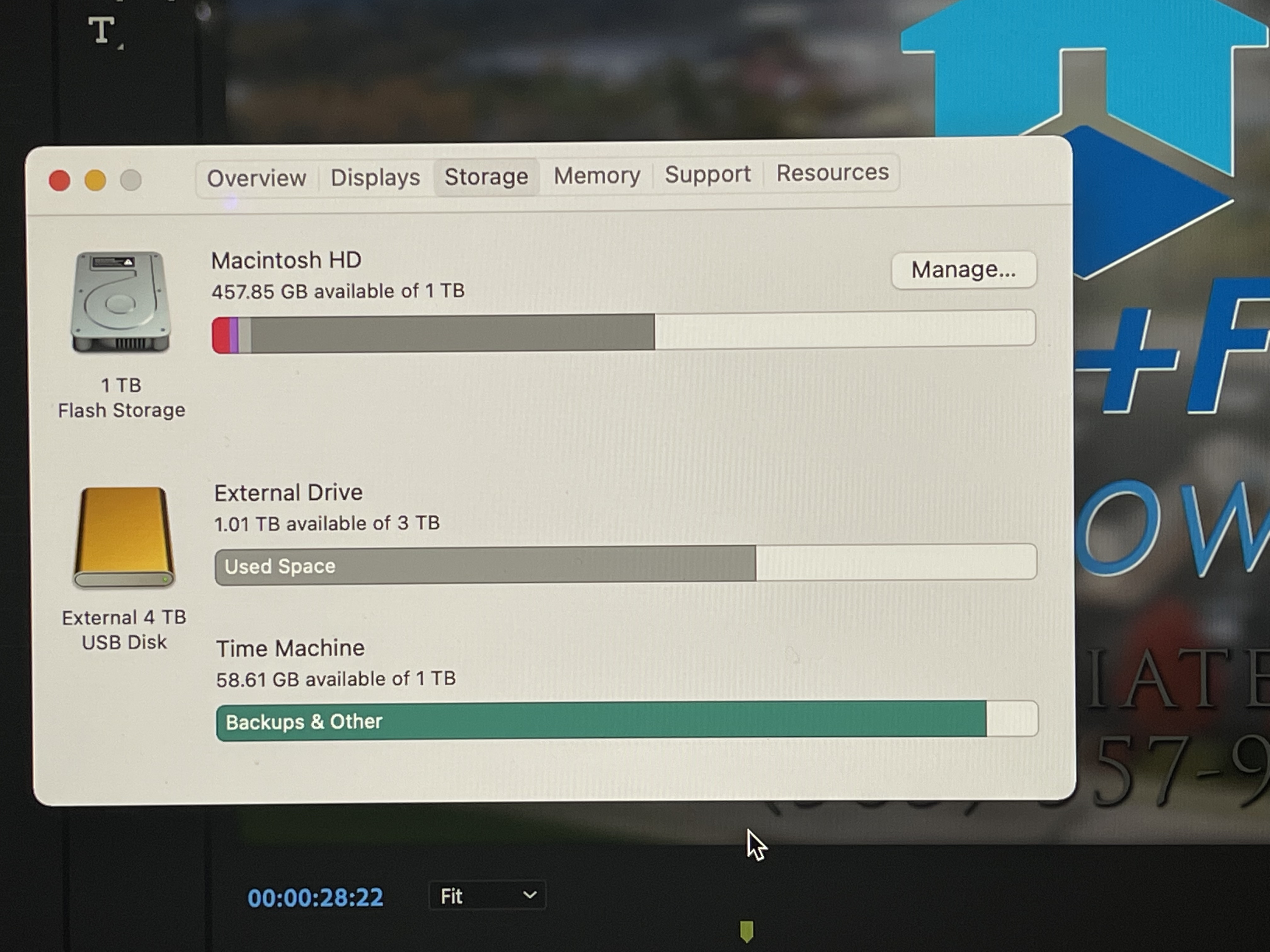The image size is (1270, 952).
Task: Click the red segment in Macintosh HD bar
Action: tap(220, 335)
